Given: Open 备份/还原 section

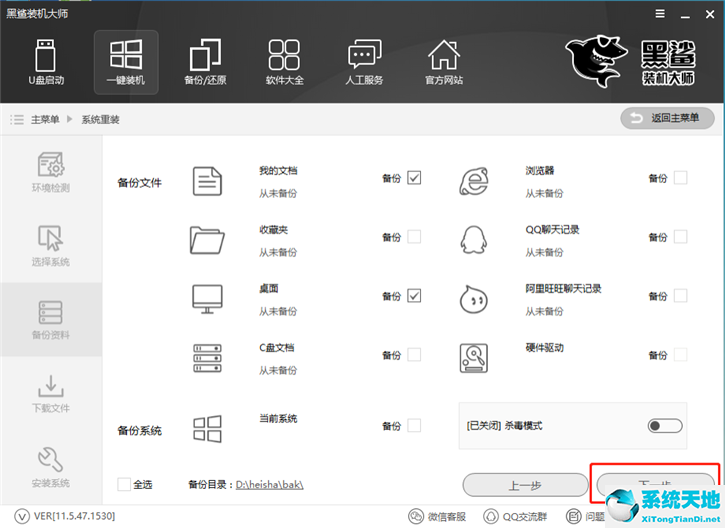Looking at the screenshot, I should click(205, 62).
